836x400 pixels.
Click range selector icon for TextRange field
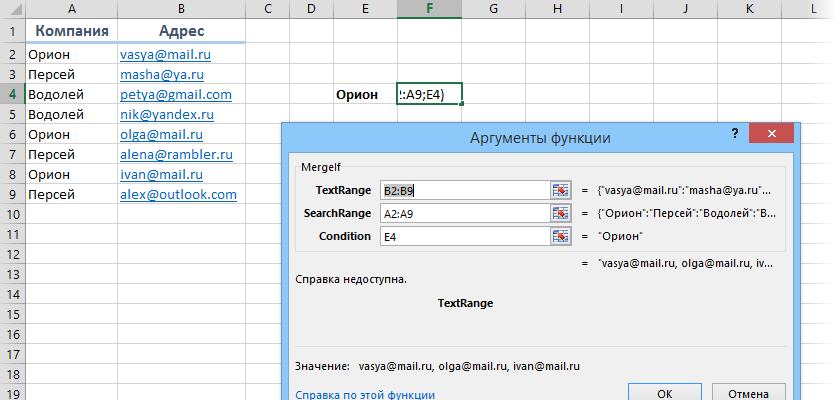561,190
